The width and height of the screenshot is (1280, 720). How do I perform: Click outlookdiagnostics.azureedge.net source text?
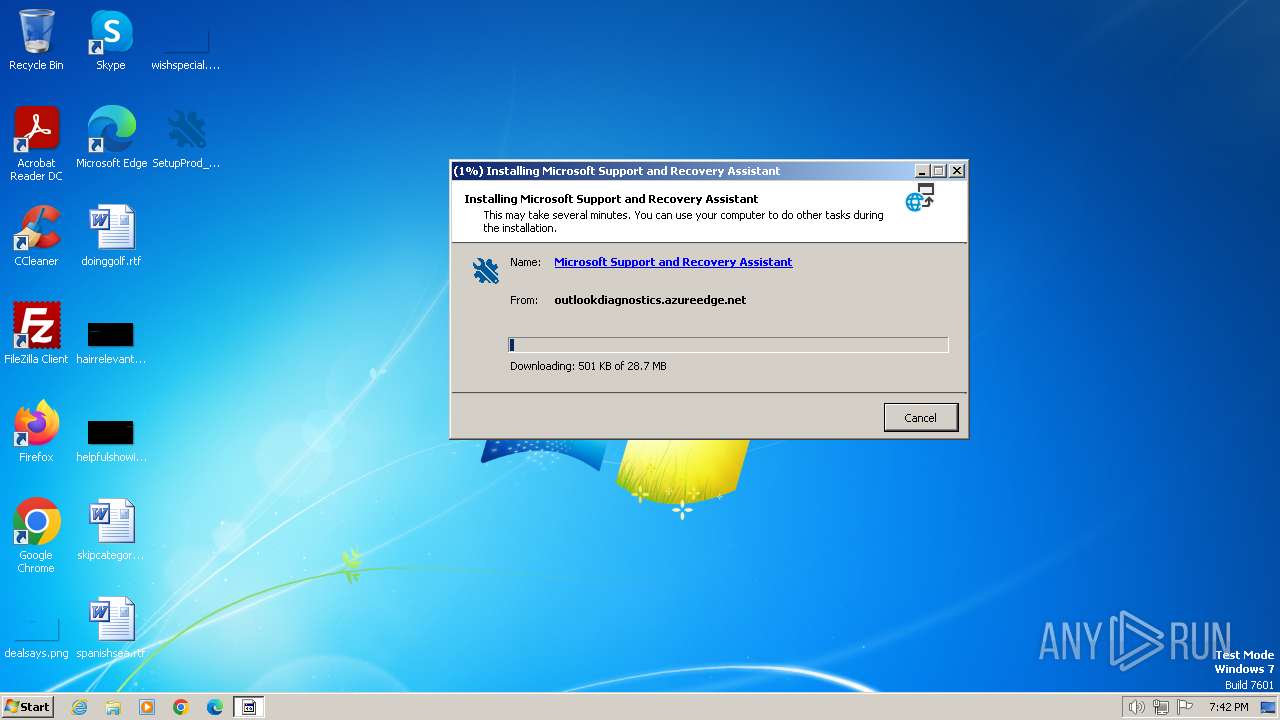point(650,300)
